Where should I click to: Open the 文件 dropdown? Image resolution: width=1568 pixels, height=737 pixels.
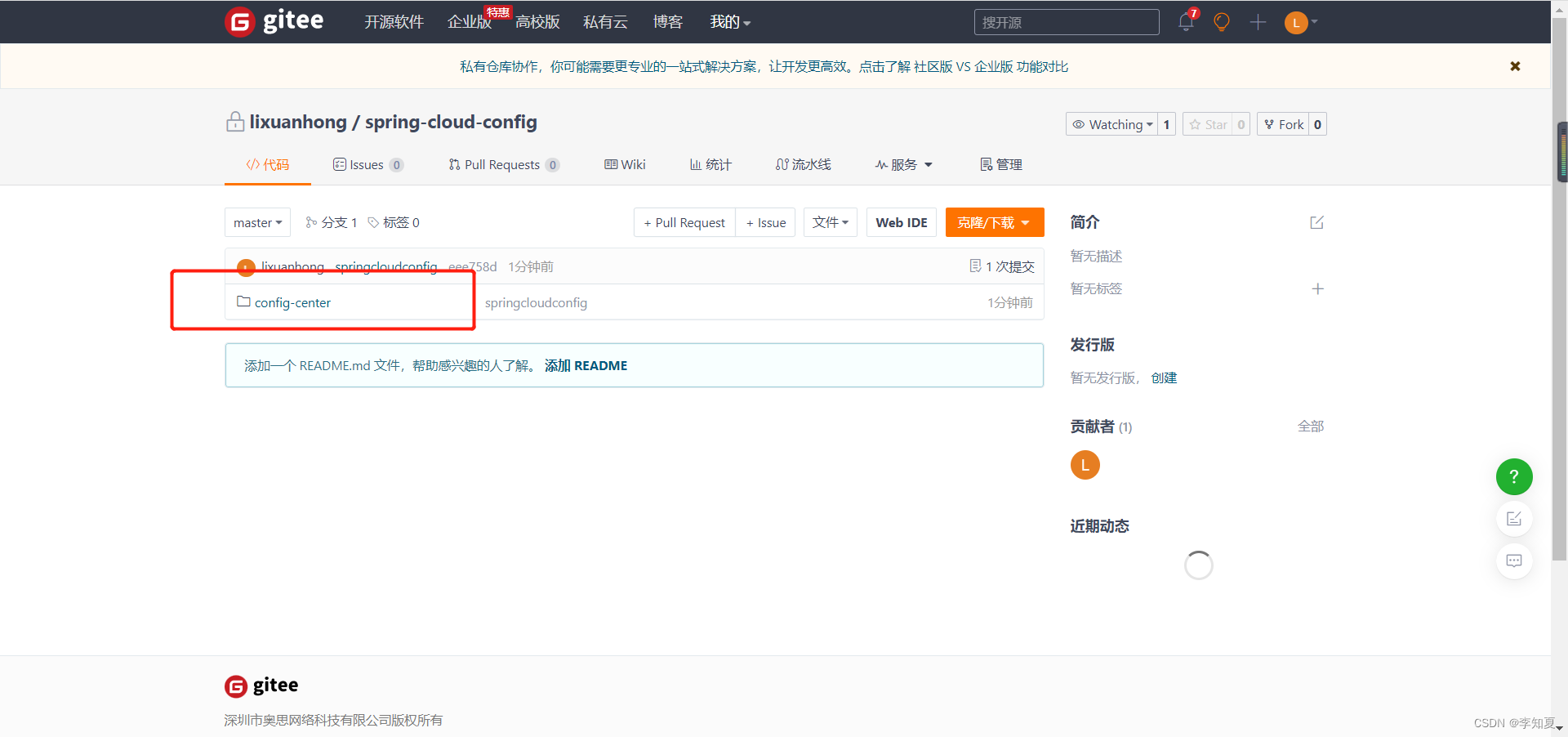[x=831, y=222]
